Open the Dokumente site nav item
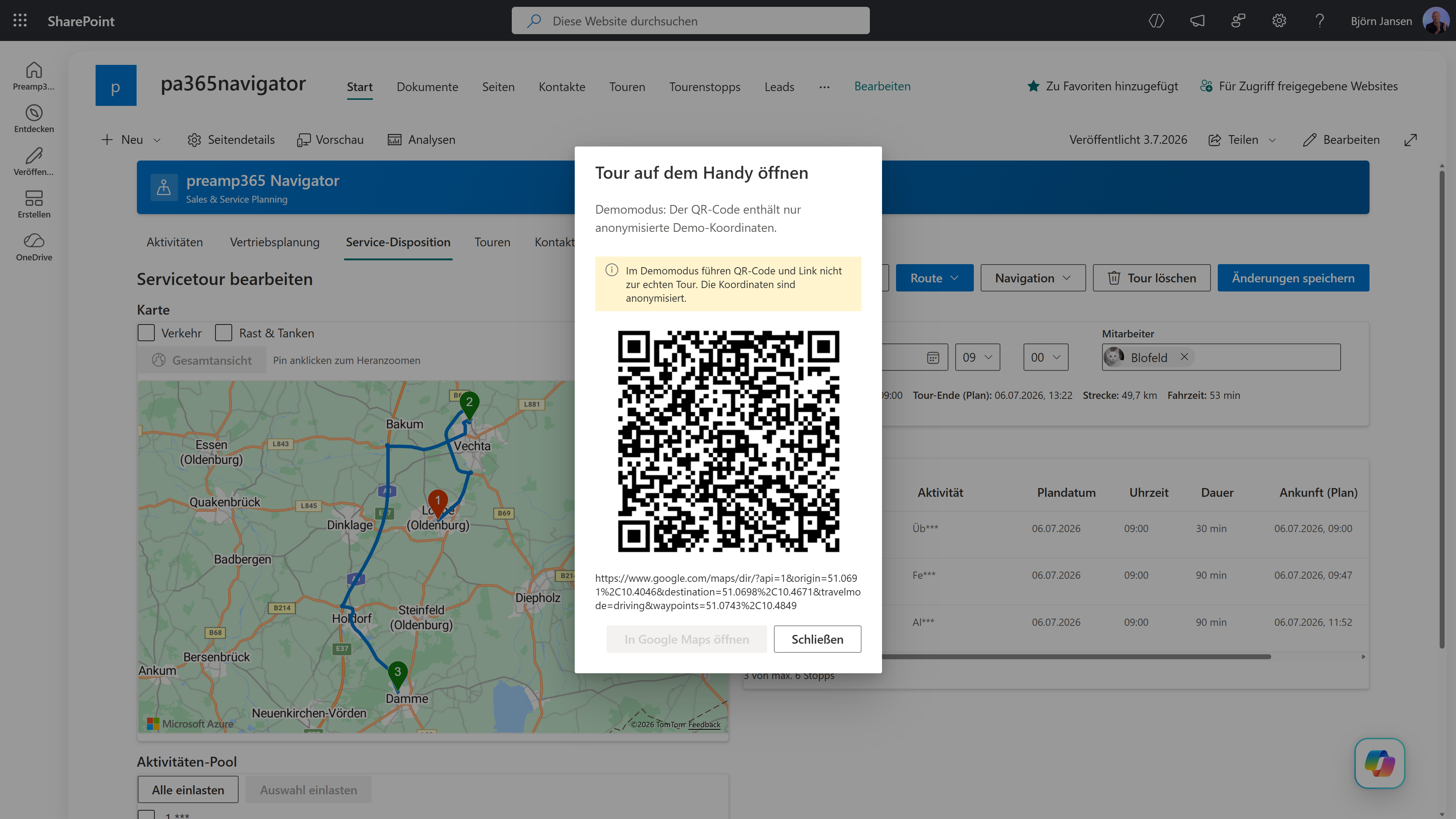This screenshot has height=819, width=1456. (427, 87)
